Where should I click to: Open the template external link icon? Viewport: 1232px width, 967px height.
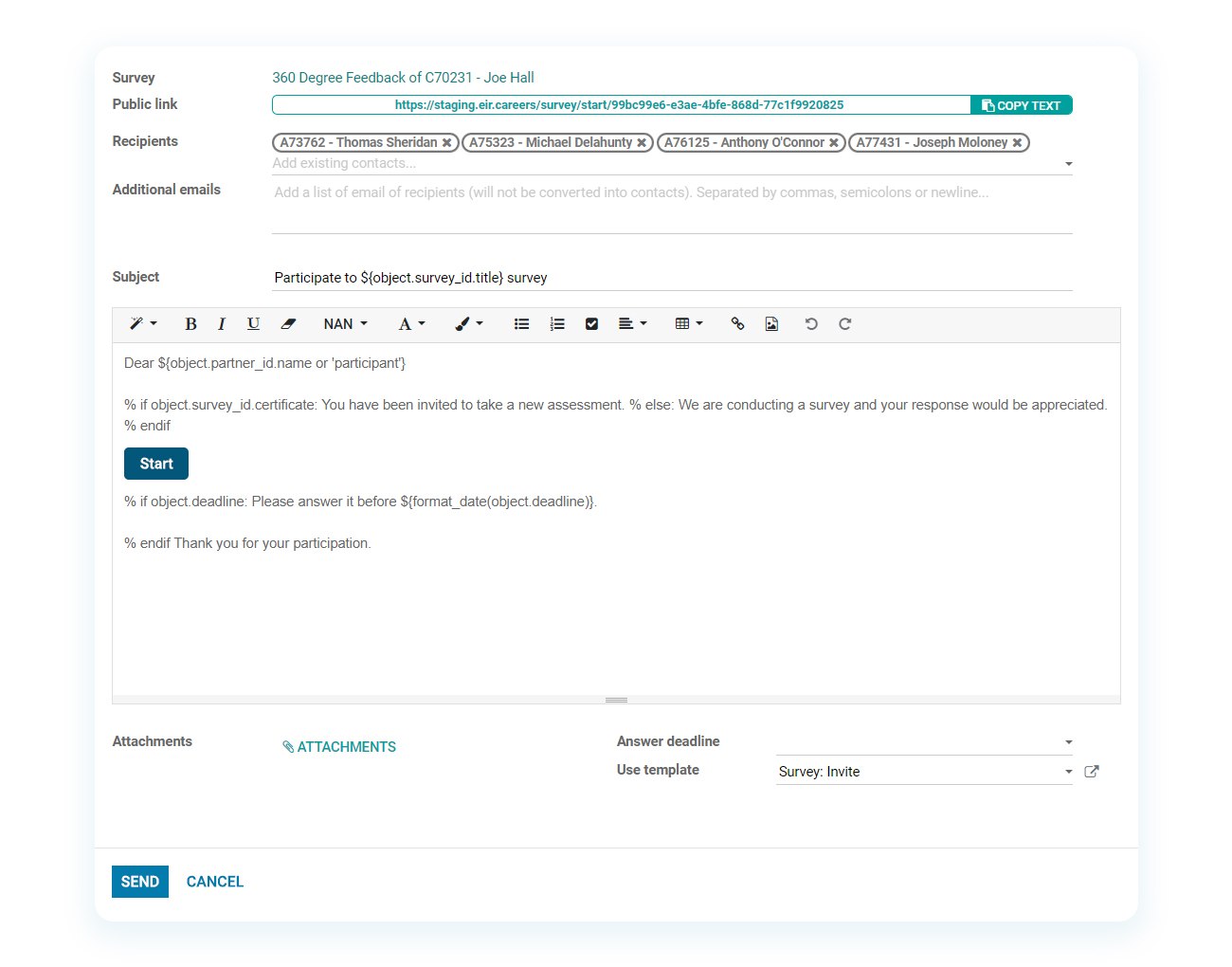[1092, 772]
